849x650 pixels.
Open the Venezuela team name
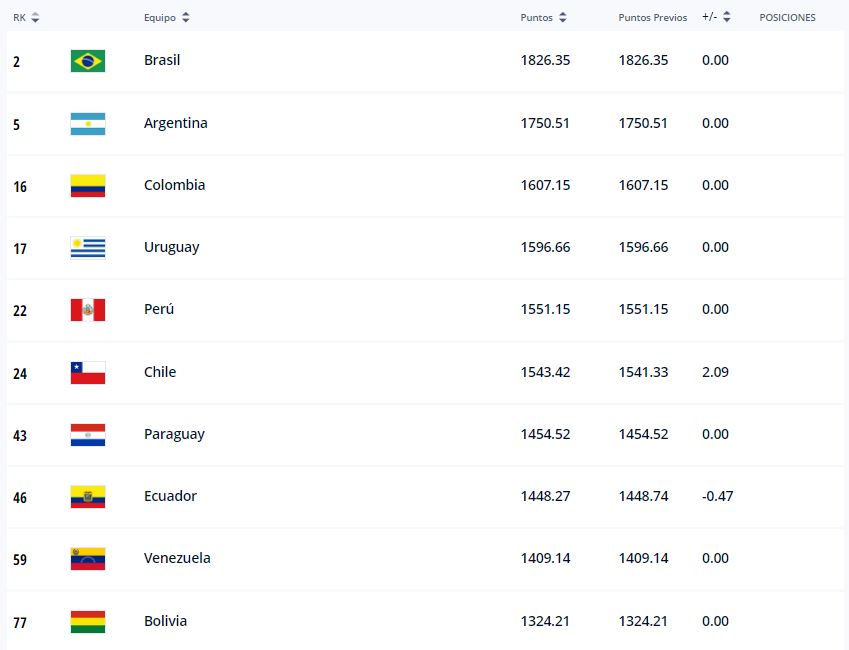pos(177,558)
